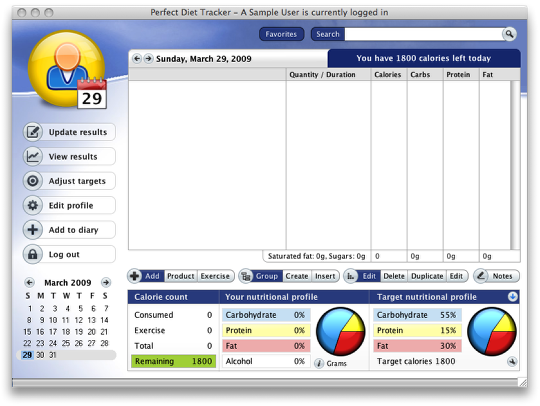Click the Grams info icon
Viewport: 540px width, 406px height.
319,363
